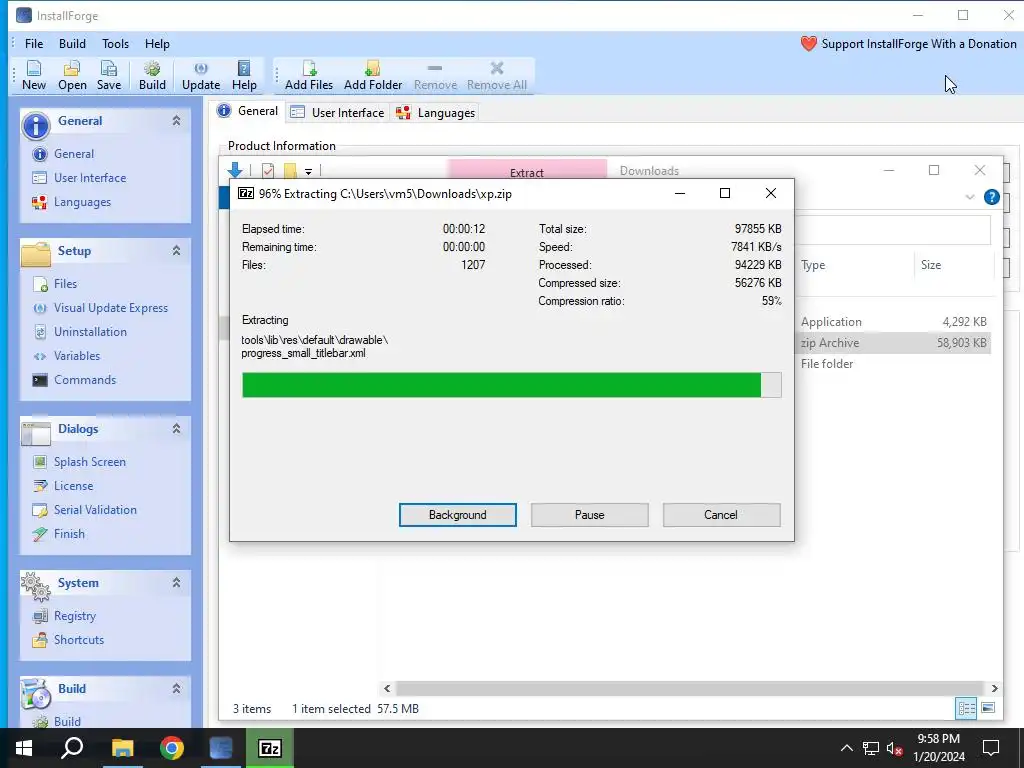Collapse the General sidebar section
Screen dimensions: 1024x768
point(176,121)
